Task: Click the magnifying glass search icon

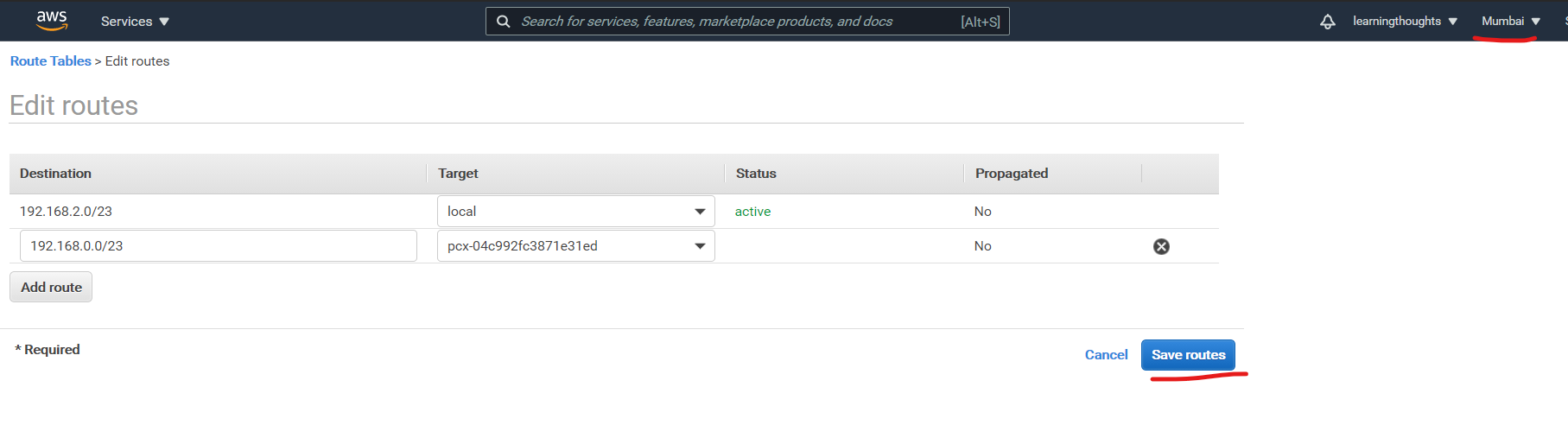Action: click(504, 22)
